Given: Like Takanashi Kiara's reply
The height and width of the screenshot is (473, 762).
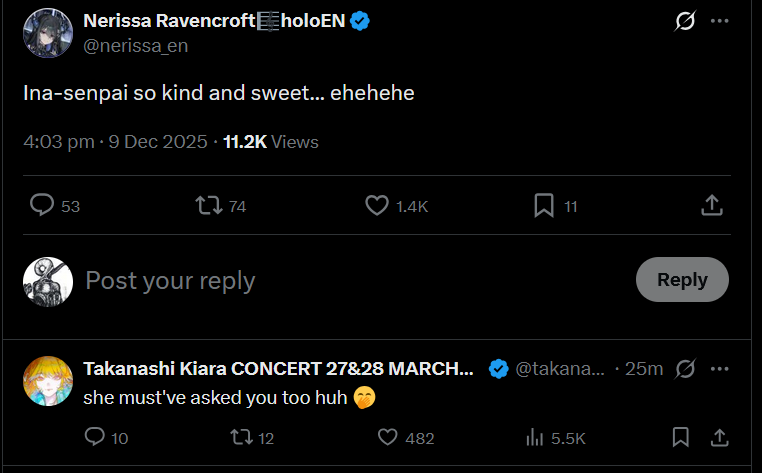Looking at the screenshot, I should point(388,437).
